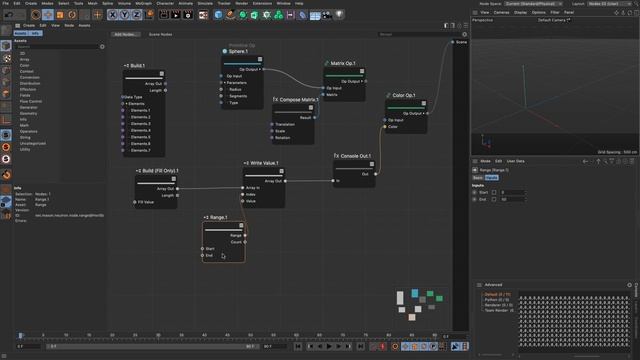Screen dimensions: 640x360
Task: Click the Camera object icon
Action: pyautogui.click(x=327, y=15)
